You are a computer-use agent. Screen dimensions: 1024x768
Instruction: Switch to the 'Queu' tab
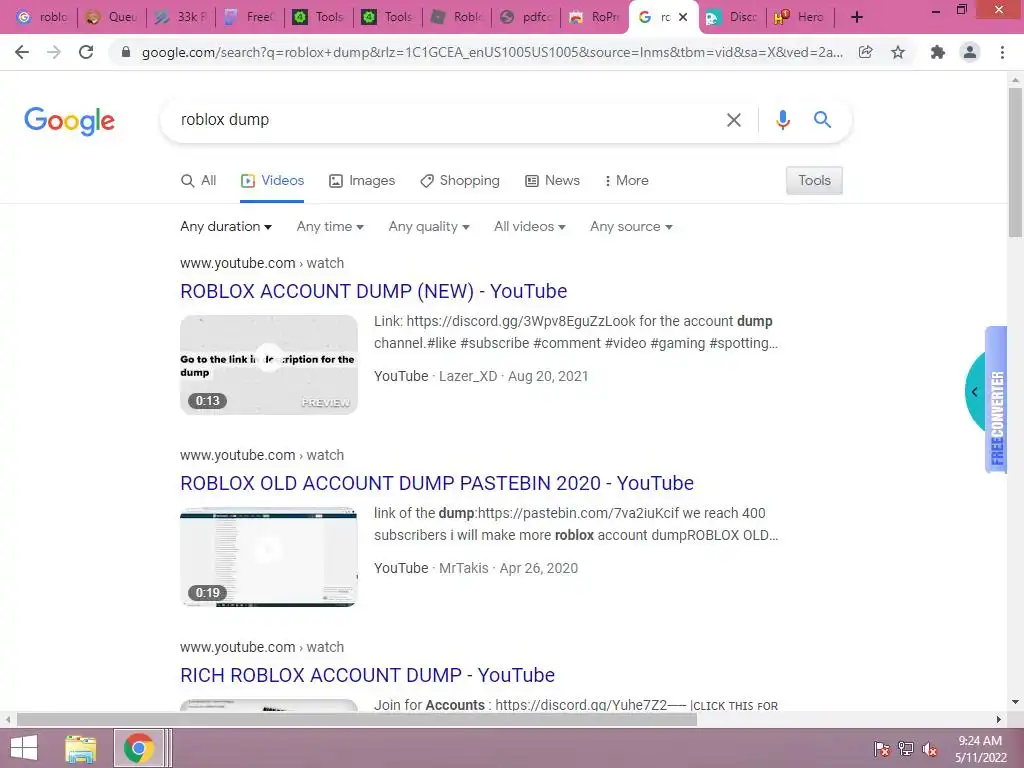[x=112, y=17]
